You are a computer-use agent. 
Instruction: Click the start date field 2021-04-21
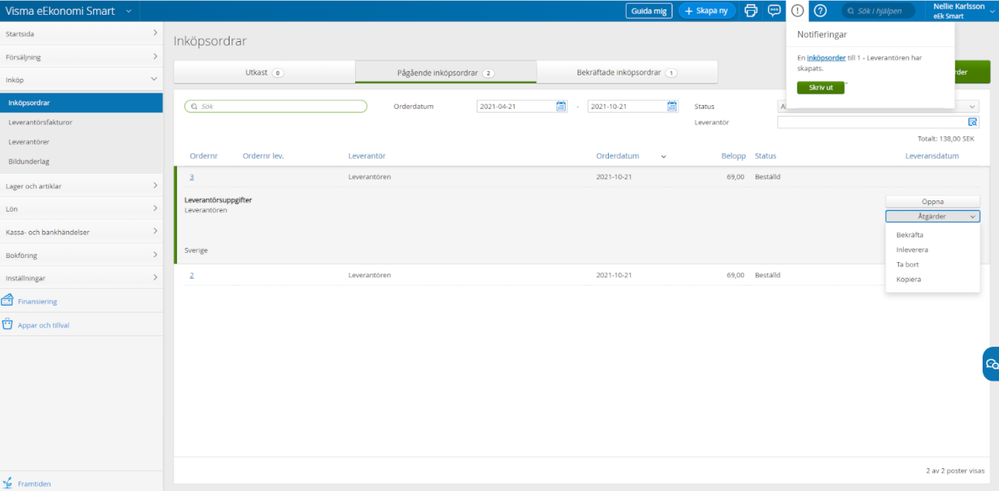[x=522, y=106]
